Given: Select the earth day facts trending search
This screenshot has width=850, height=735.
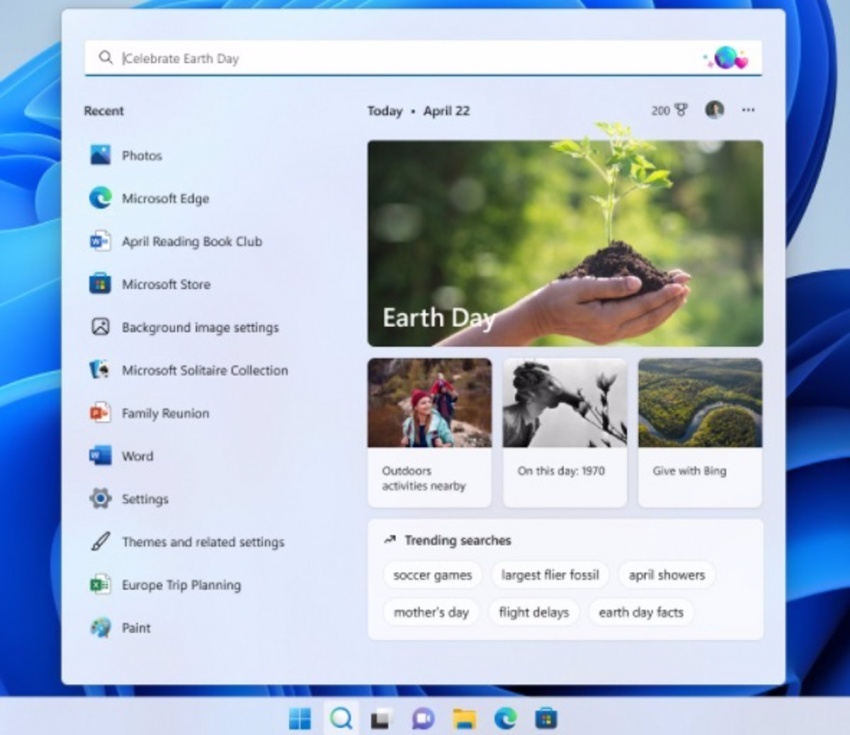Looking at the screenshot, I should tap(640, 612).
